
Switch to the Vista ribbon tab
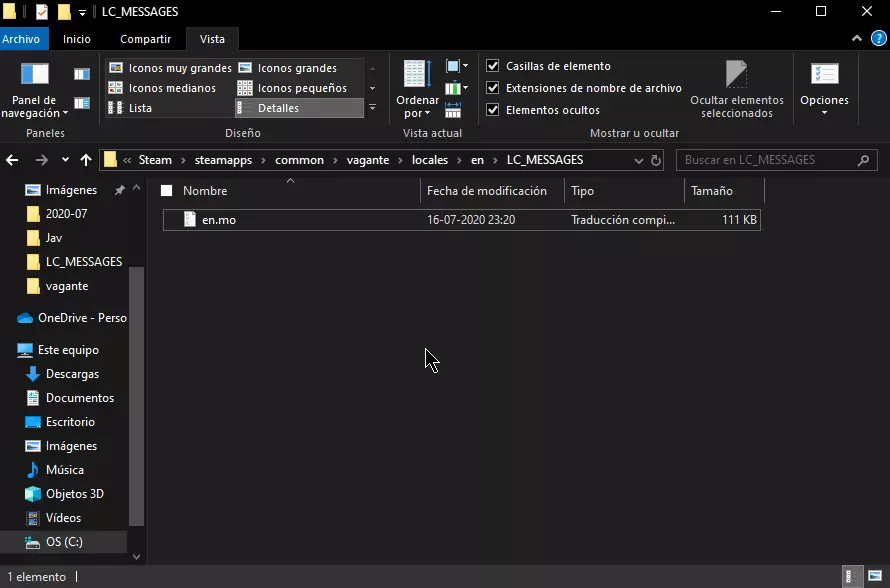click(212, 39)
